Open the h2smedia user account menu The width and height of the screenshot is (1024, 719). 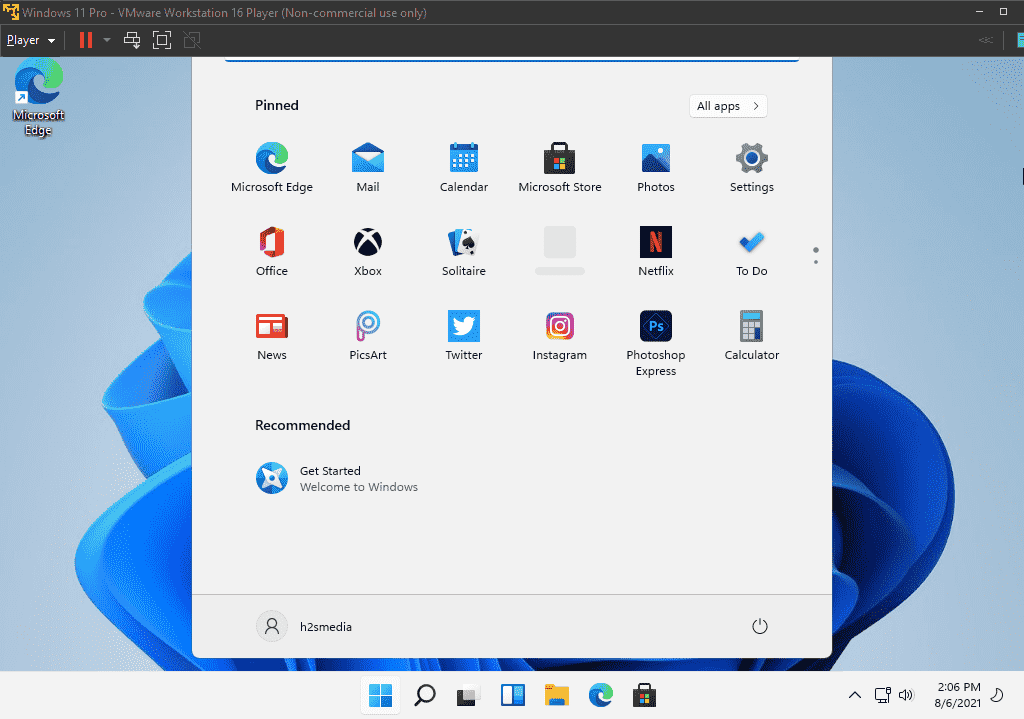304,626
